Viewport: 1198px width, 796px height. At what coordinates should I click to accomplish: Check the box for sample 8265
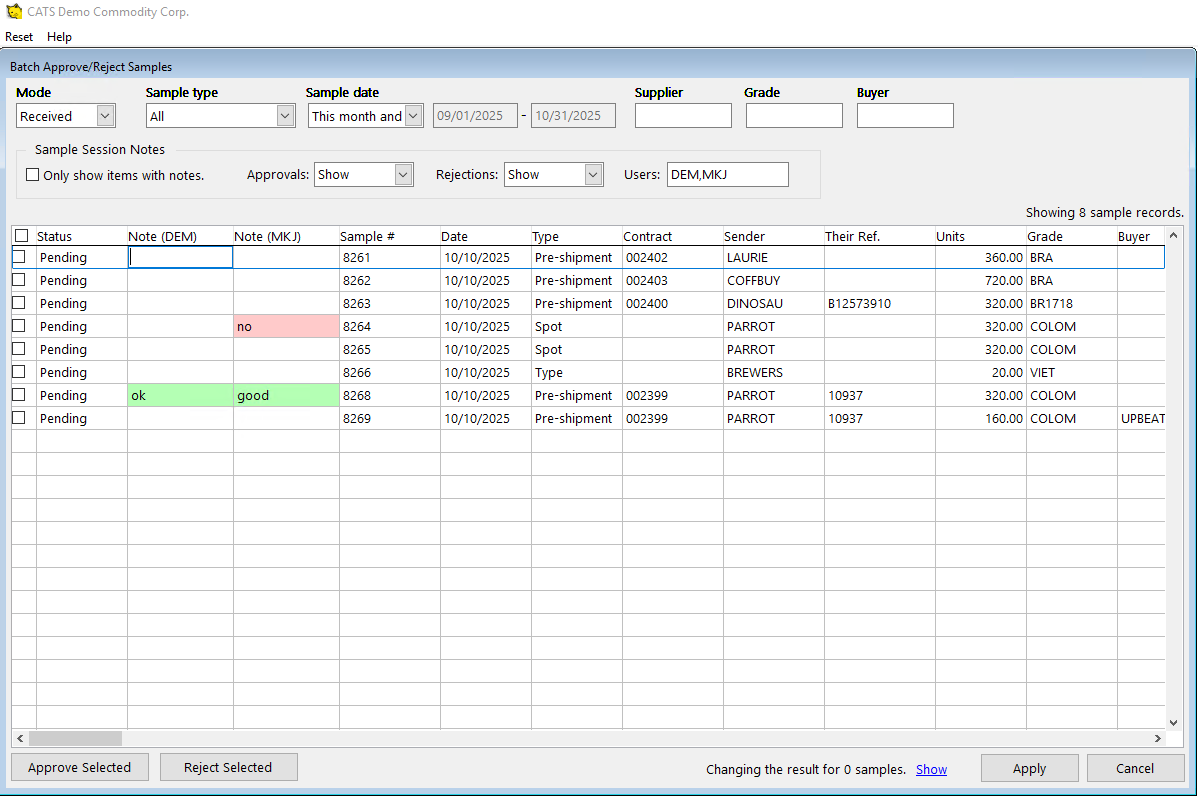click(19, 349)
